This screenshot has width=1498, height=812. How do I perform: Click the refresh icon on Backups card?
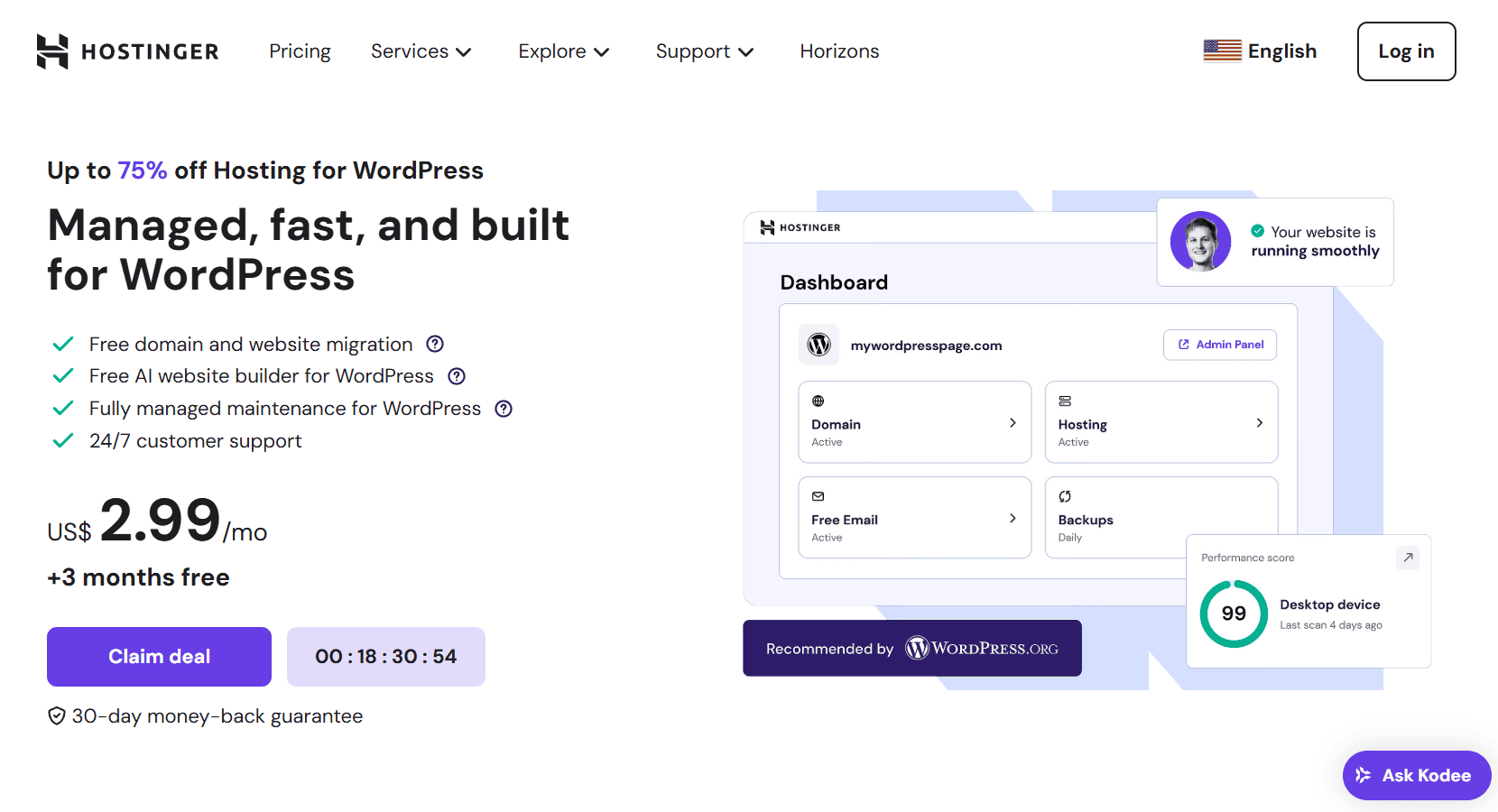[x=1065, y=496]
